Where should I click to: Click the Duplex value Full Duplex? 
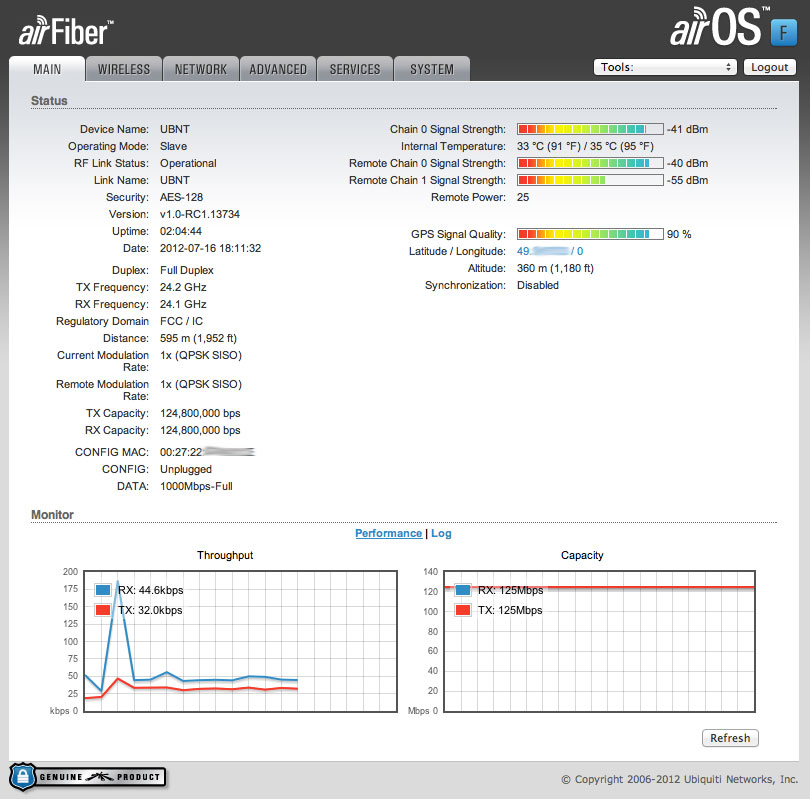click(x=186, y=270)
